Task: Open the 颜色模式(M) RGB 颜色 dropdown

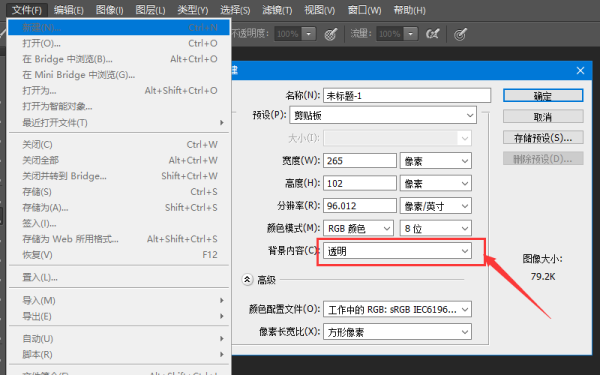Action: (x=358, y=228)
